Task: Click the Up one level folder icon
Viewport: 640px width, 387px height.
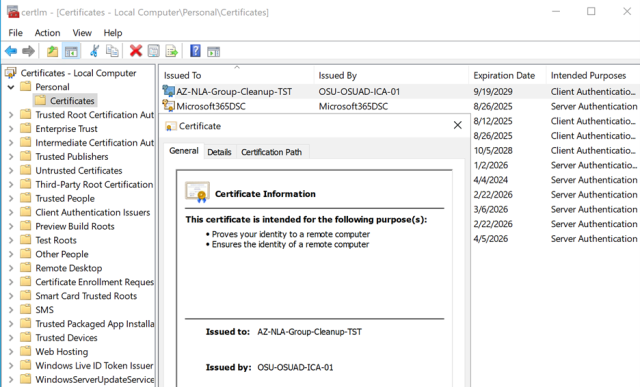Action: pyautogui.click(x=52, y=51)
